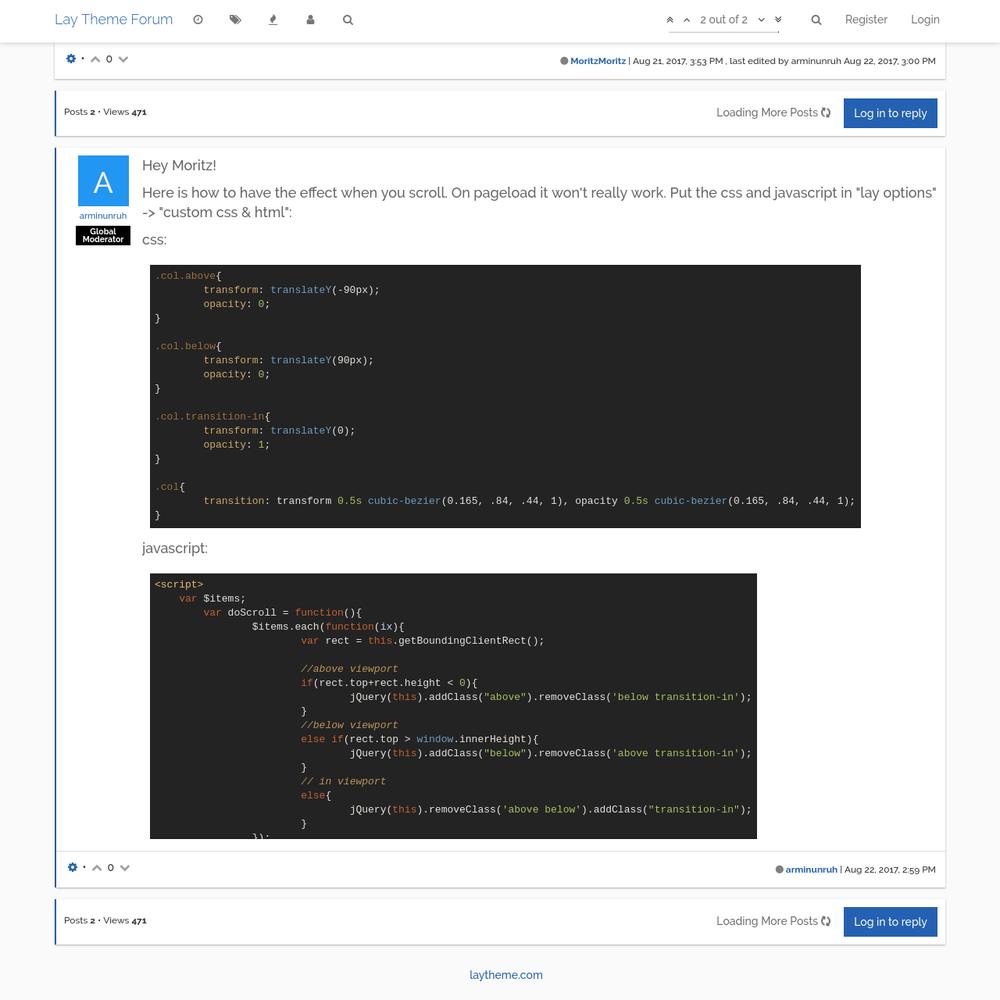Click top 'Posts 2 • Views 471' stats

[105, 112]
